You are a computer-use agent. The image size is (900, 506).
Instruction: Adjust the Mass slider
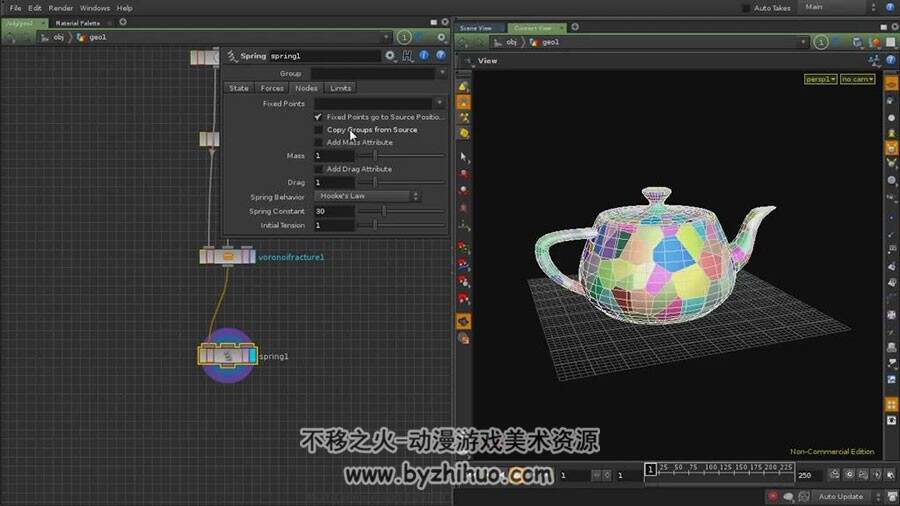tap(401, 155)
